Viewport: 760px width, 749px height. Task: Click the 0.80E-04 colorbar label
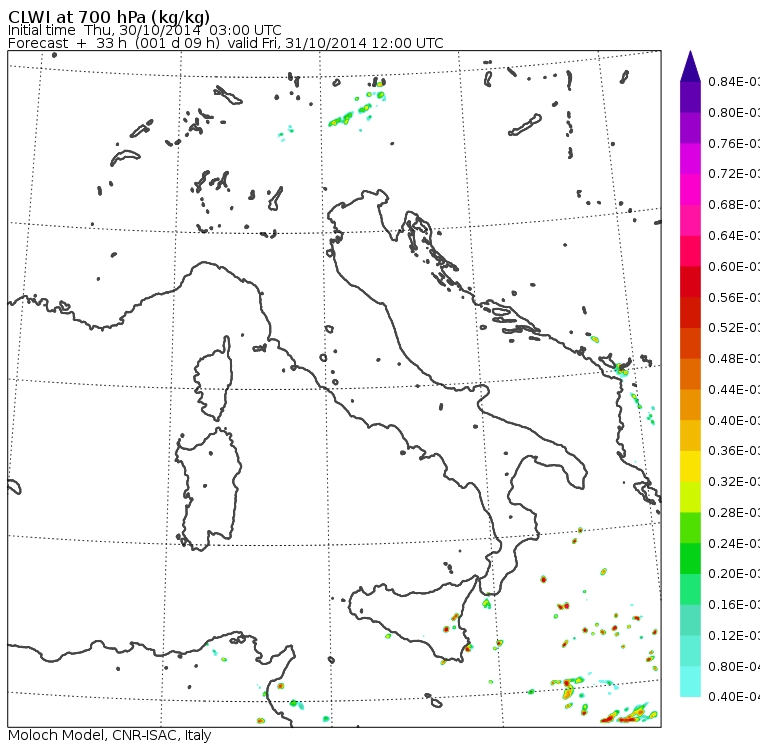tap(734, 667)
